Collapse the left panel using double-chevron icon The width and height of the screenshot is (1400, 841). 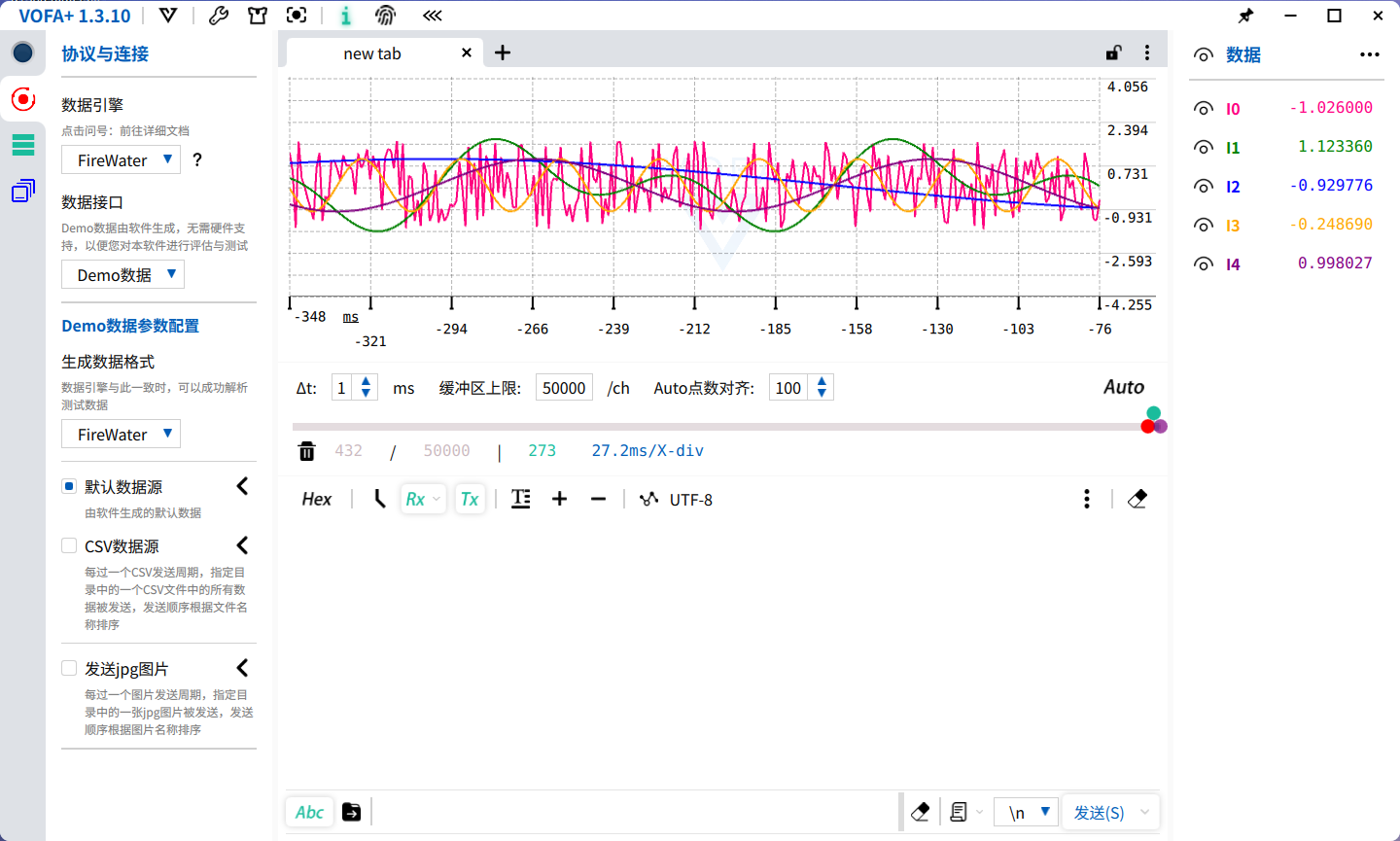(432, 15)
